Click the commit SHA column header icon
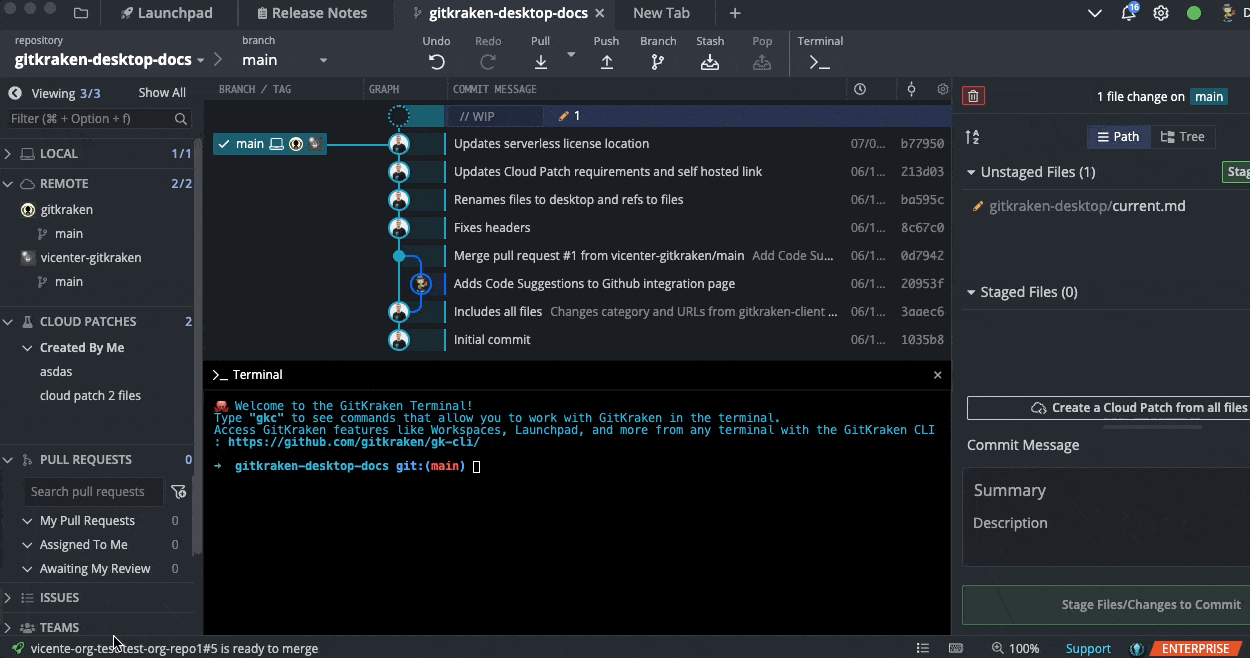Viewport: 1250px width, 658px height. point(911,89)
